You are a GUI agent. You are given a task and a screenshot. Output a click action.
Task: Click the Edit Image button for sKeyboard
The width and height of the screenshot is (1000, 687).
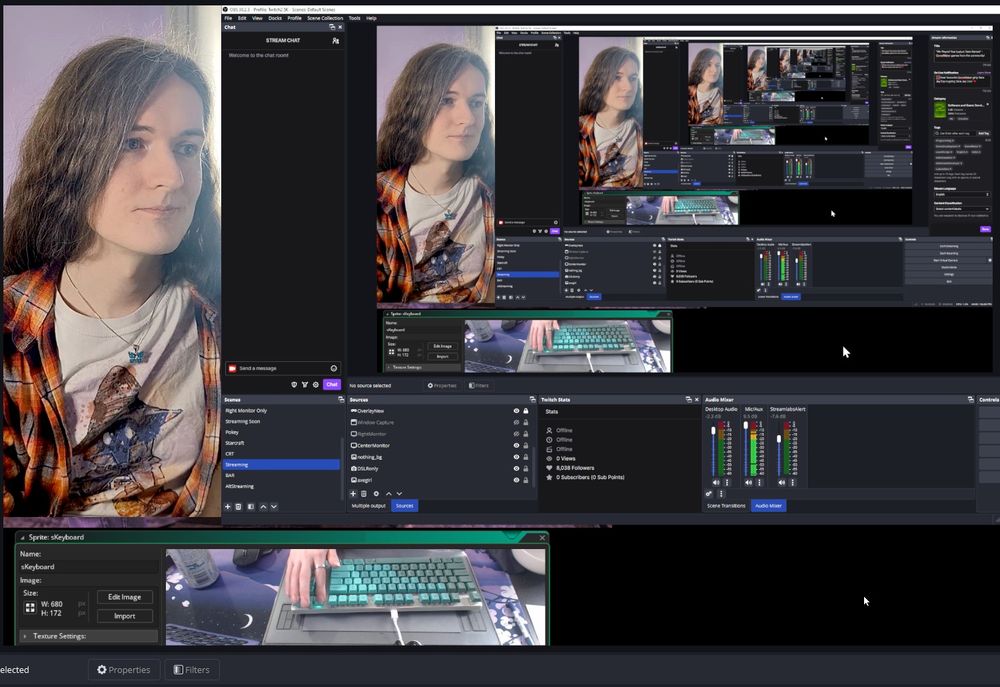click(x=124, y=597)
